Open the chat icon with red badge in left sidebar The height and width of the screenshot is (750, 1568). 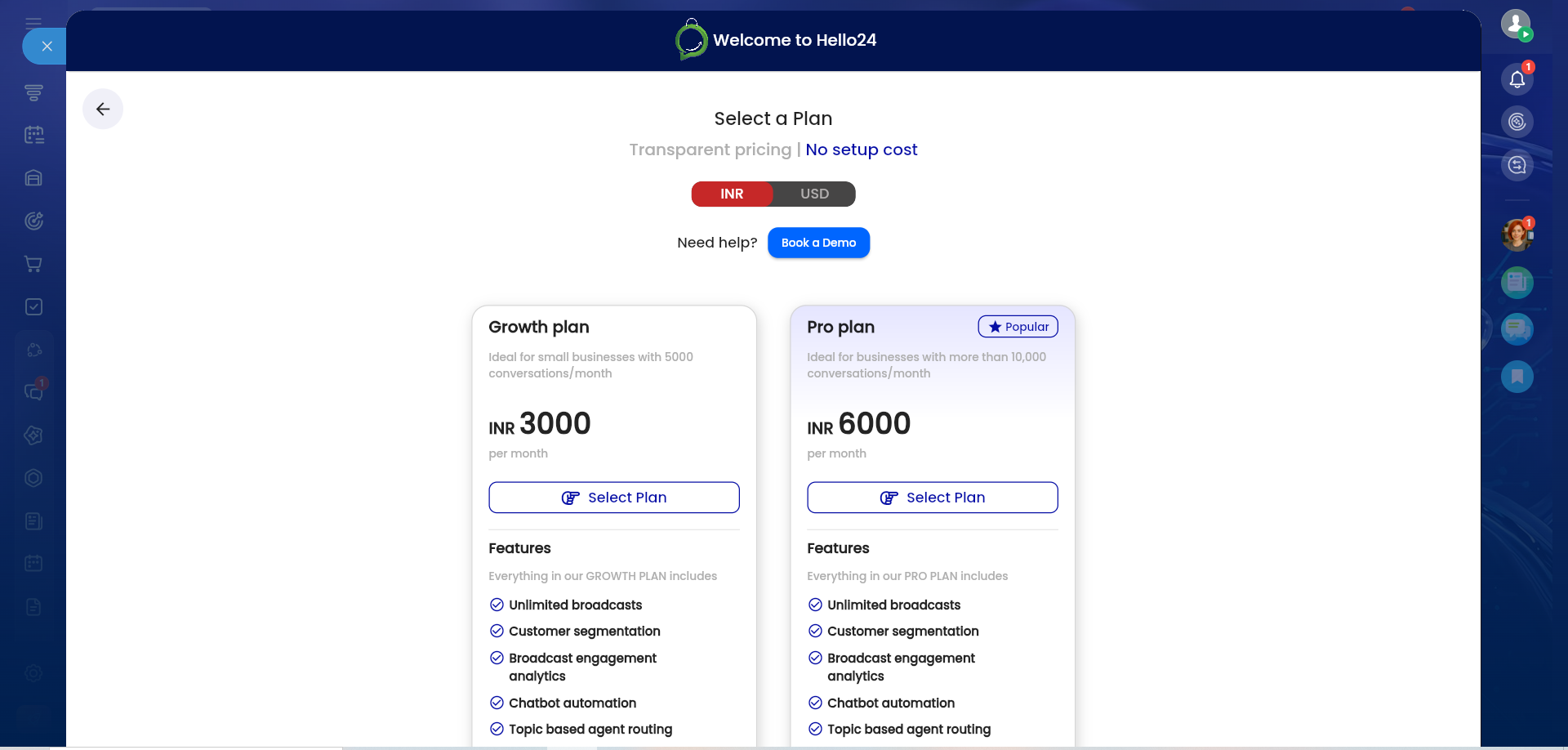coord(35,391)
